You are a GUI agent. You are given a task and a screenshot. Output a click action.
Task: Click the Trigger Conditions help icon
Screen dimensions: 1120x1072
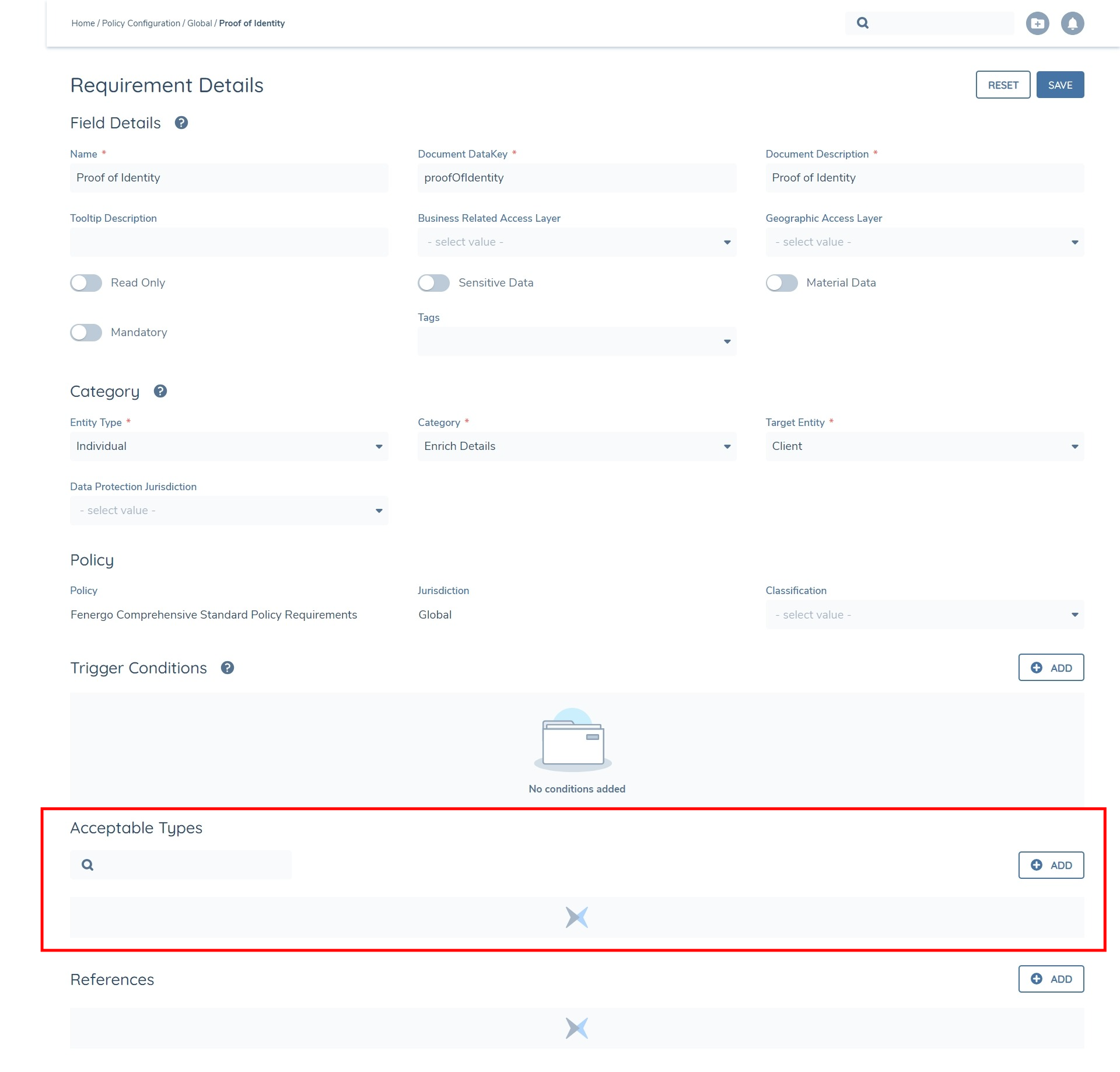click(228, 668)
